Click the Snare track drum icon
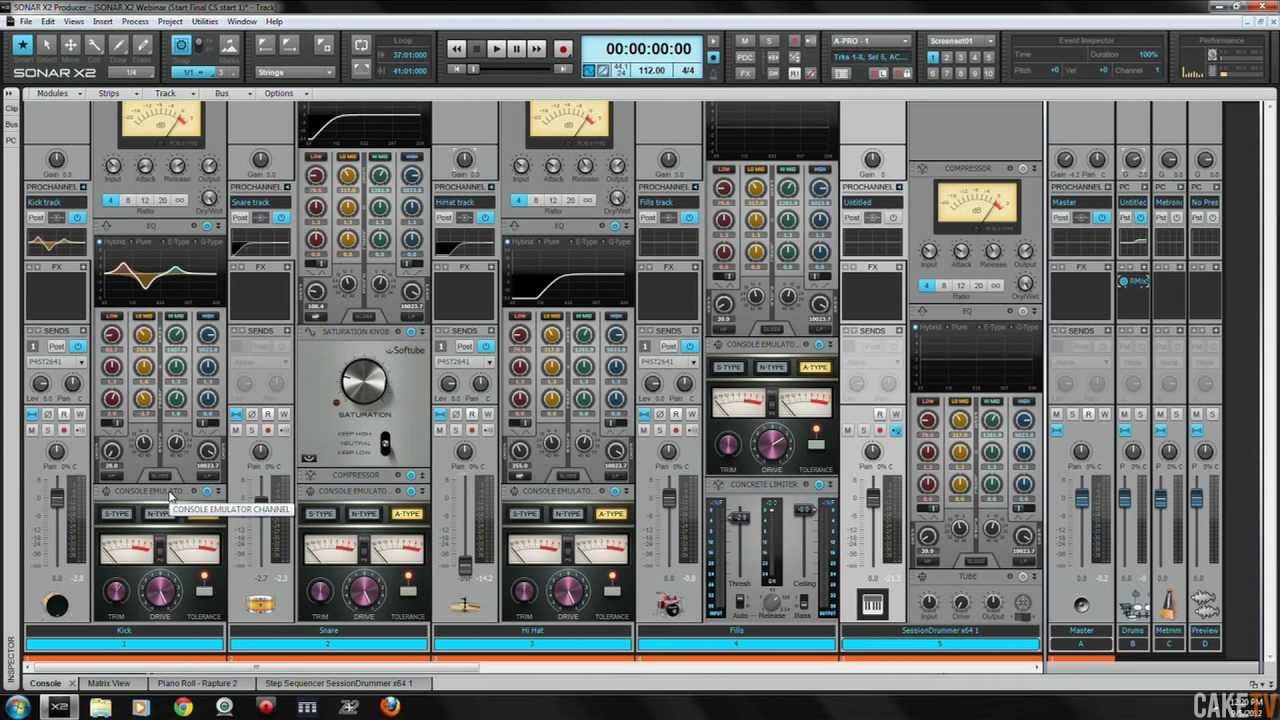The height and width of the screenshot is (720, 1280). click(x=261, y=605)
